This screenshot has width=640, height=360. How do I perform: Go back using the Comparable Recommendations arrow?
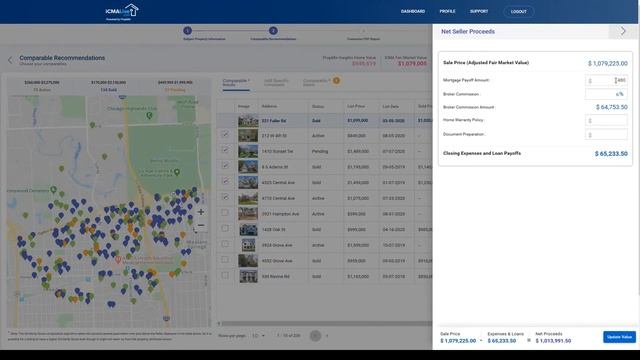10,60
